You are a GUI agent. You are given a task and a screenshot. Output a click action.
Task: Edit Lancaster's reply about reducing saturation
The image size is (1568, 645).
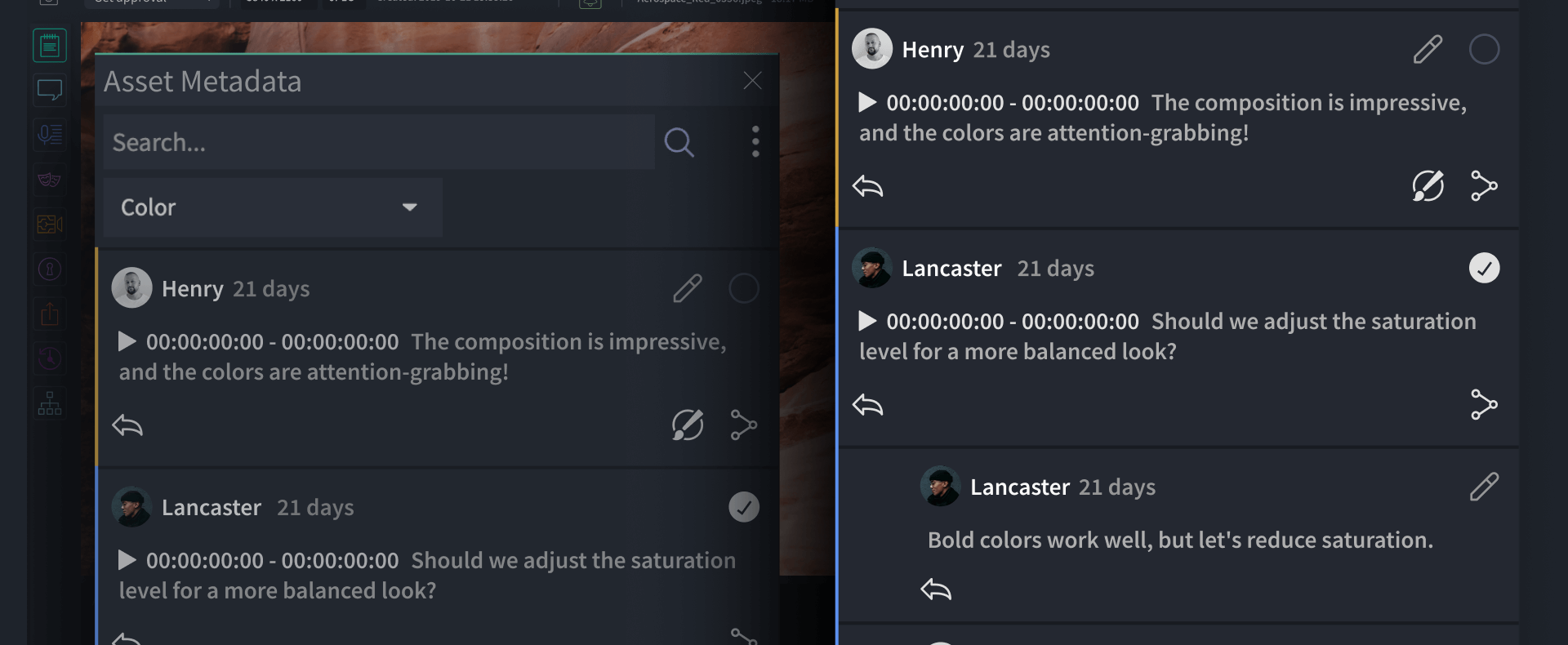click(1484, 487)
